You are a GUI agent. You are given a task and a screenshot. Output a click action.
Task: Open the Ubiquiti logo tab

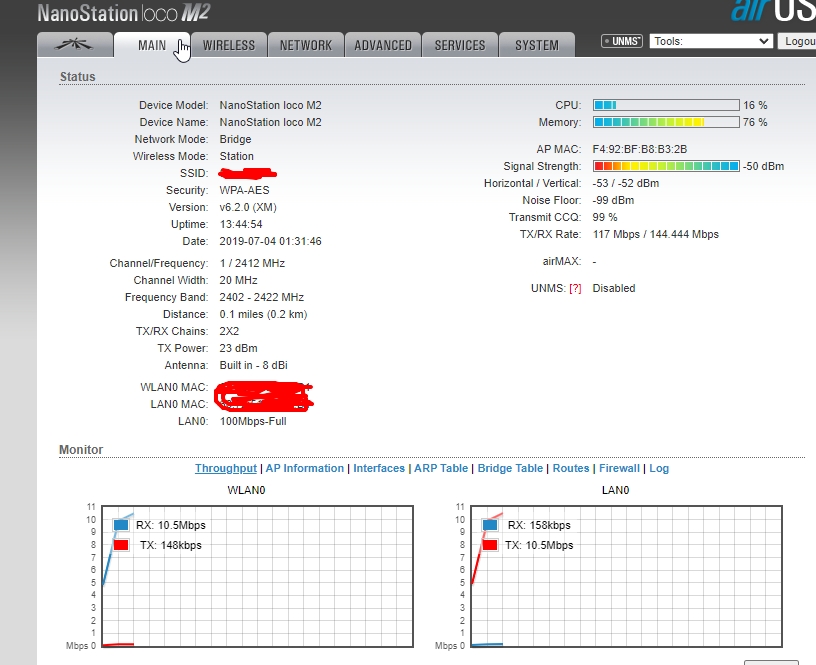pyautogui.click(x=75, y=45)
